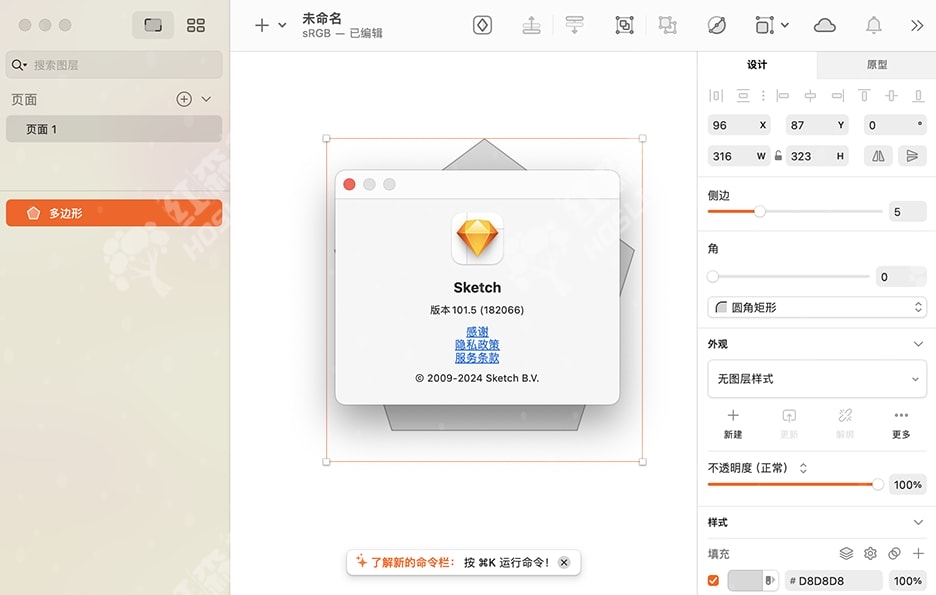Click the overlapping circles icon in 填充 row

pos(894,553)
